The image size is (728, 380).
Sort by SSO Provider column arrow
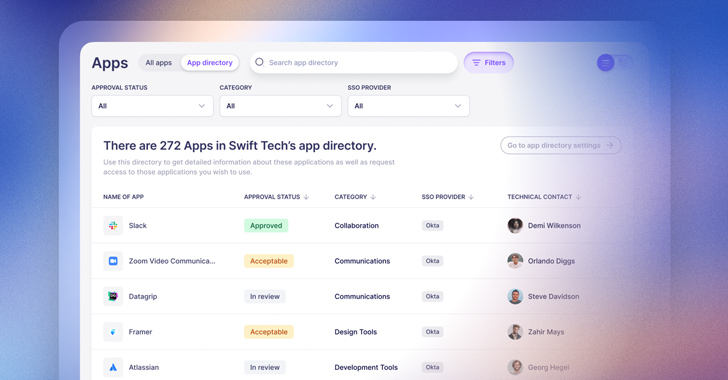coord(471,197)
